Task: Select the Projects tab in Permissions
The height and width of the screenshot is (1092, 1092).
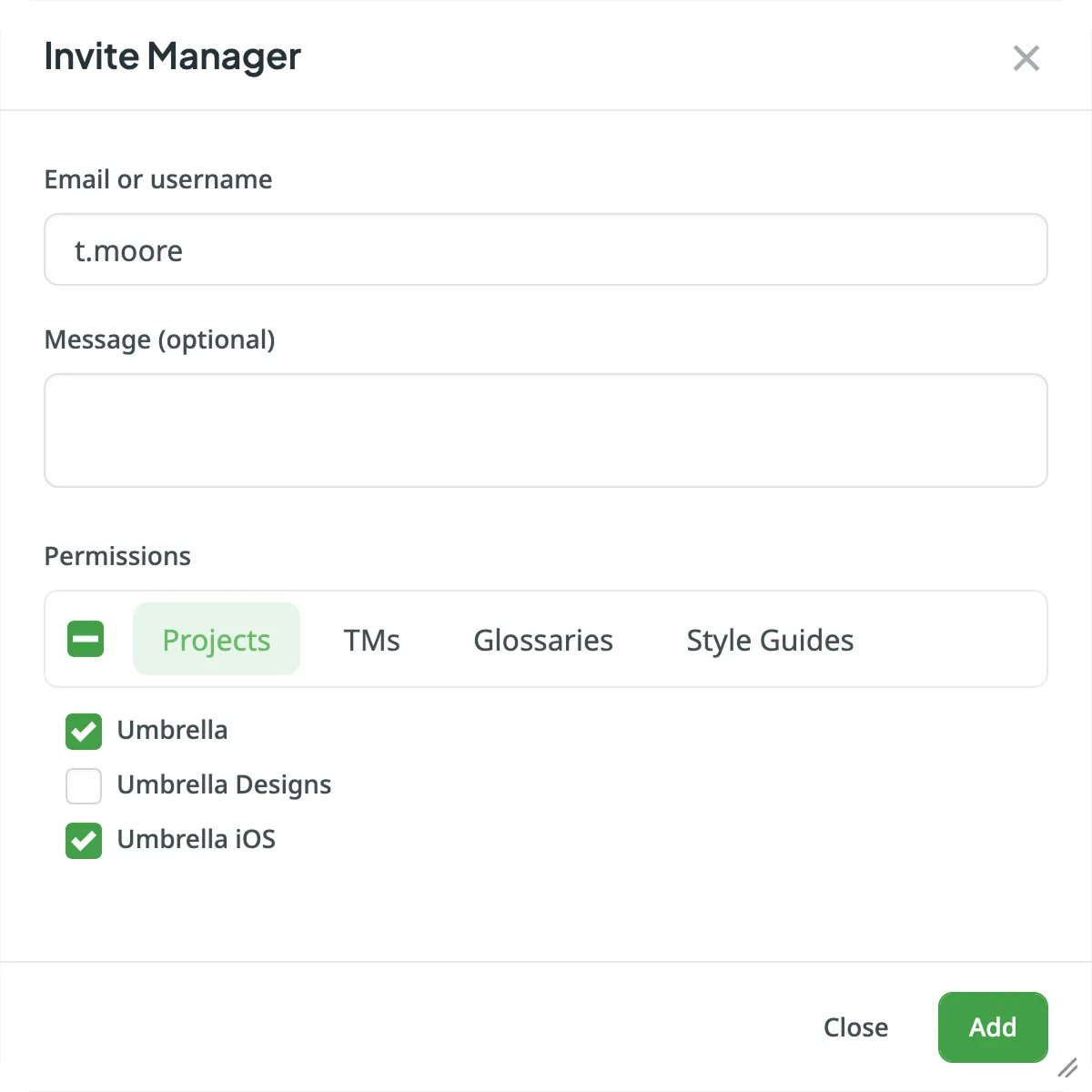Action: coord(216,639)
